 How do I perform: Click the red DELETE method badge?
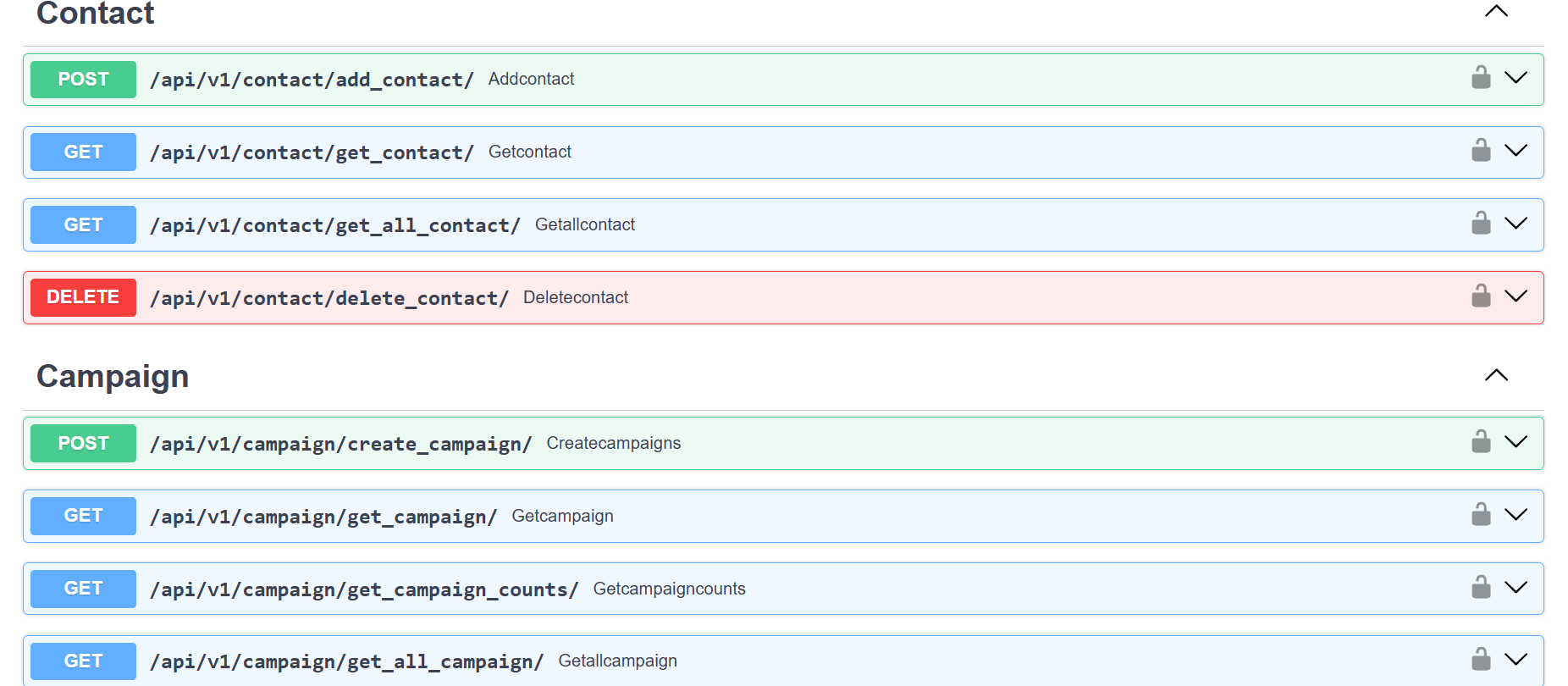coord(83,297)
